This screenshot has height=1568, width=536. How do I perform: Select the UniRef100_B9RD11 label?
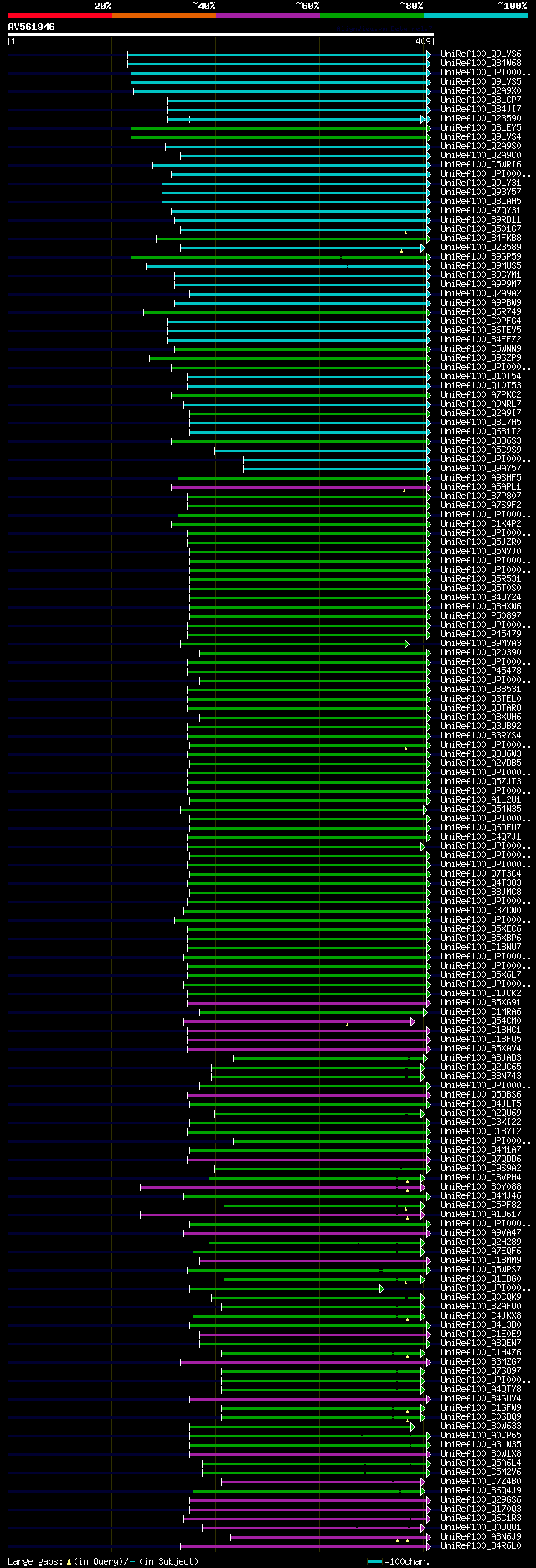tap(481, 220)
